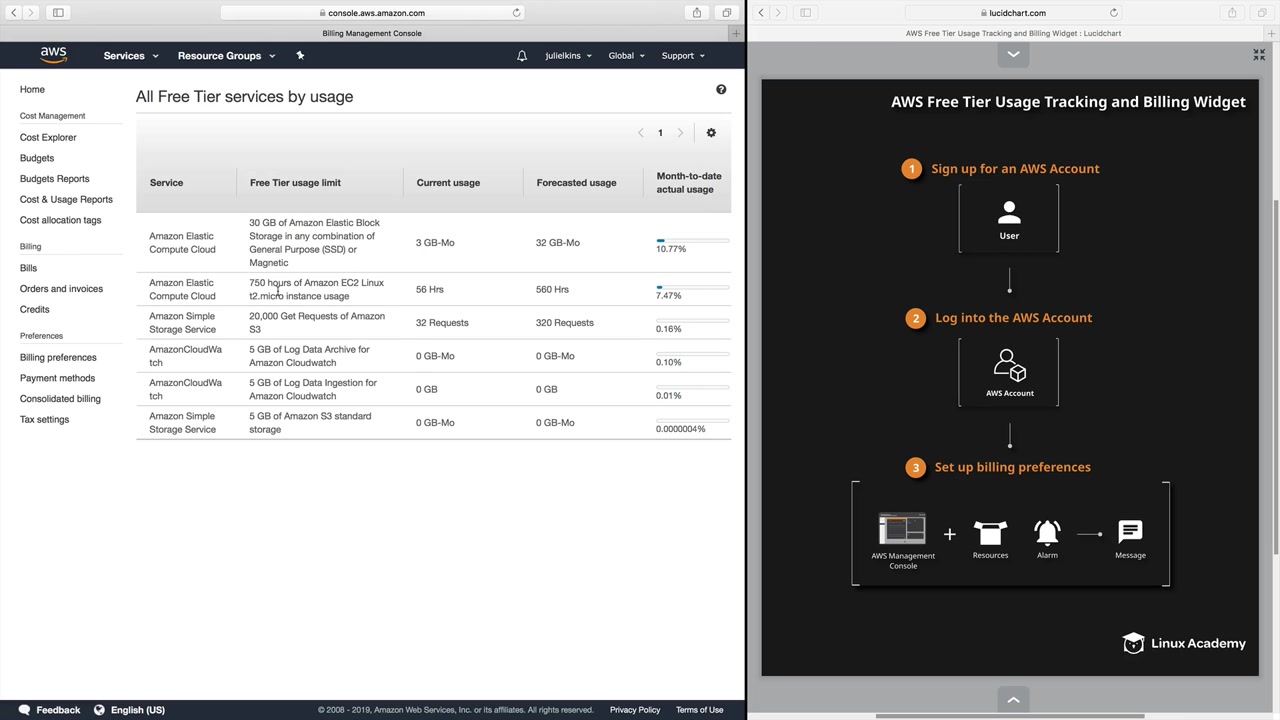The width and height of the screenshot is (1280, 720).
Task: Go back in the Lucidchart browser window
Action: click(x=761, y=13)
